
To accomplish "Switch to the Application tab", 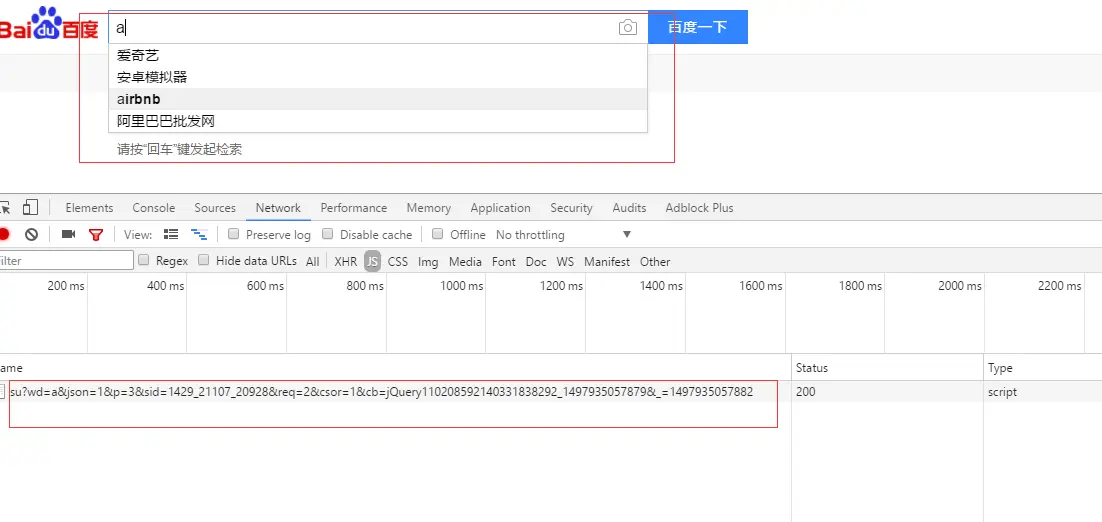I will click(x=500, y=208).
